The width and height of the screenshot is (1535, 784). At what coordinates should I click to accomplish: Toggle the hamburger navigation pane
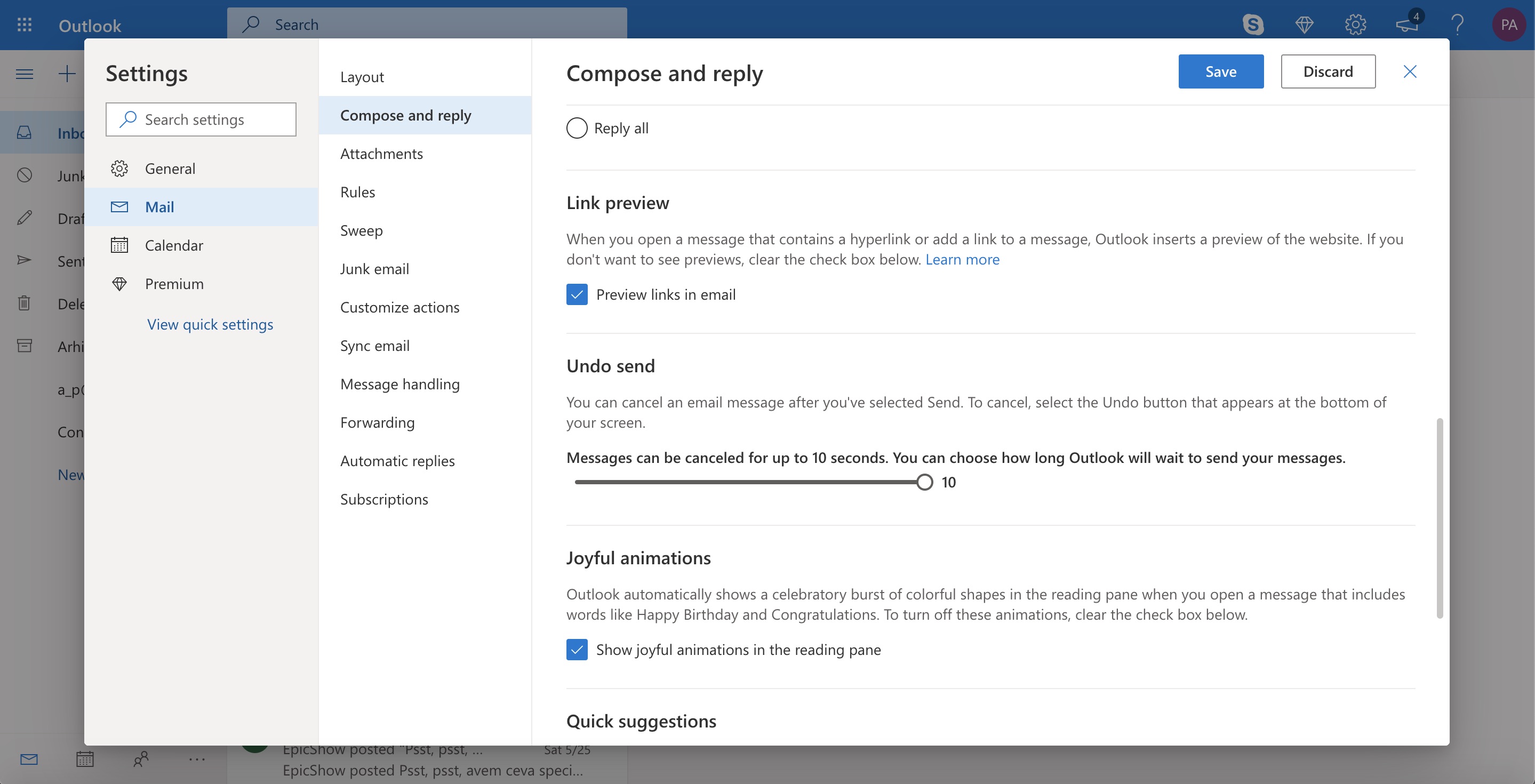point(25,74)
